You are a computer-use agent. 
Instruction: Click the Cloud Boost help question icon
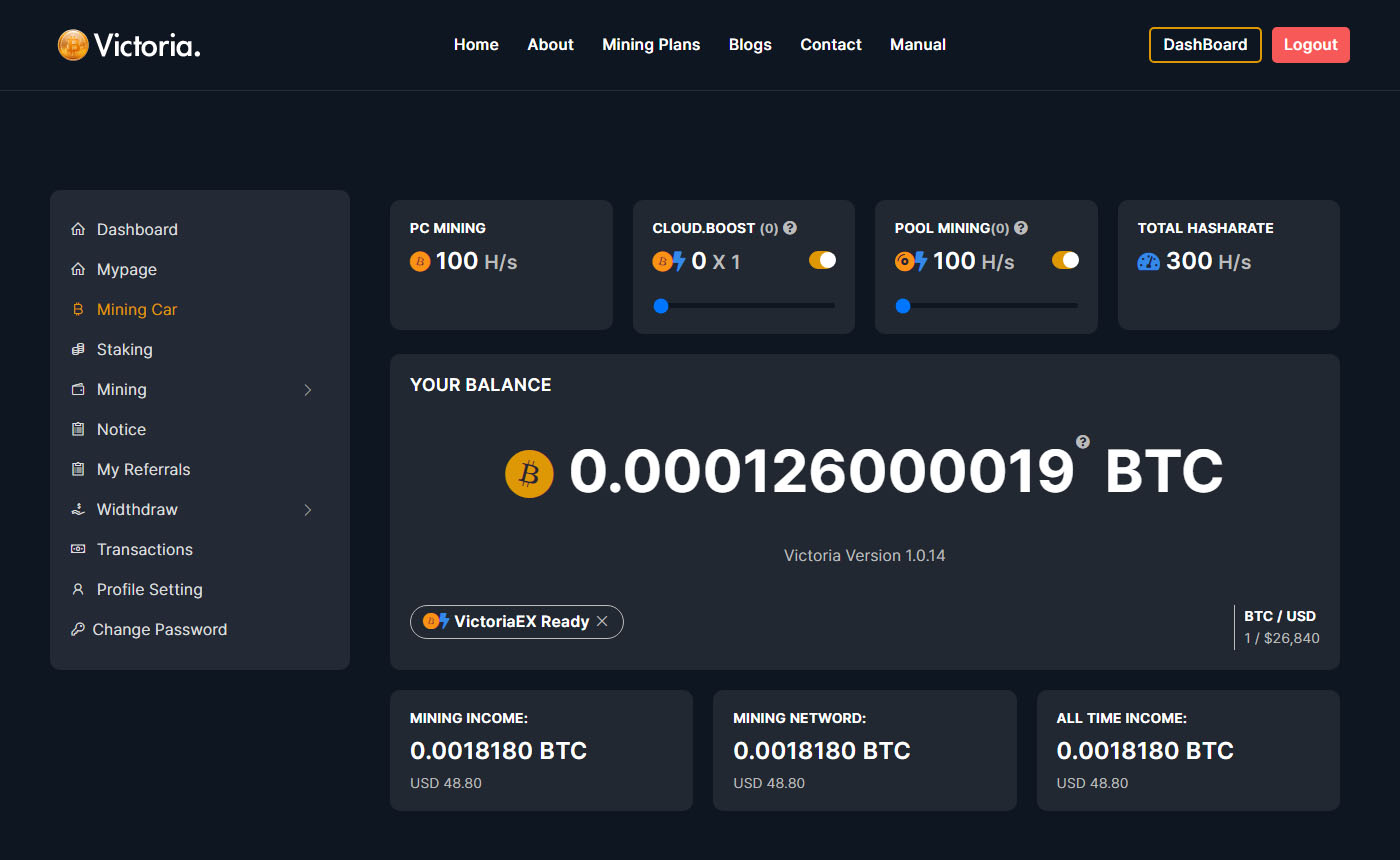coord(790,228)
